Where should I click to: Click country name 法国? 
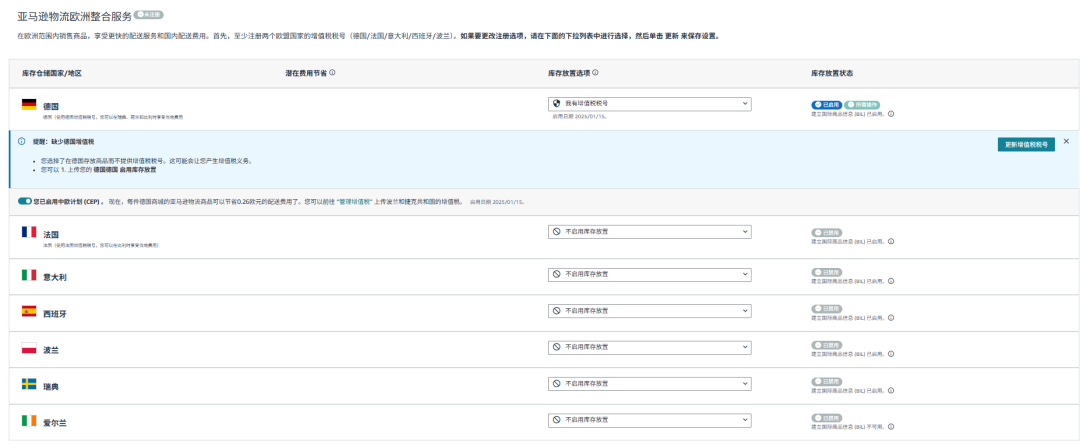click(x=51, y=235)
